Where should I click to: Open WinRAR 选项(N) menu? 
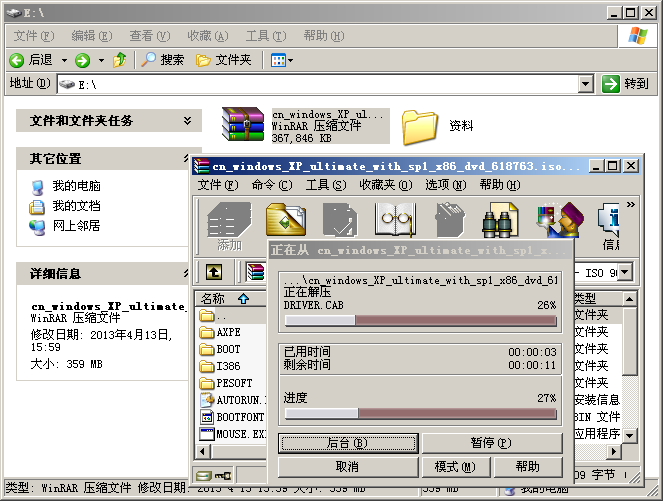click(x=446, y=185)
